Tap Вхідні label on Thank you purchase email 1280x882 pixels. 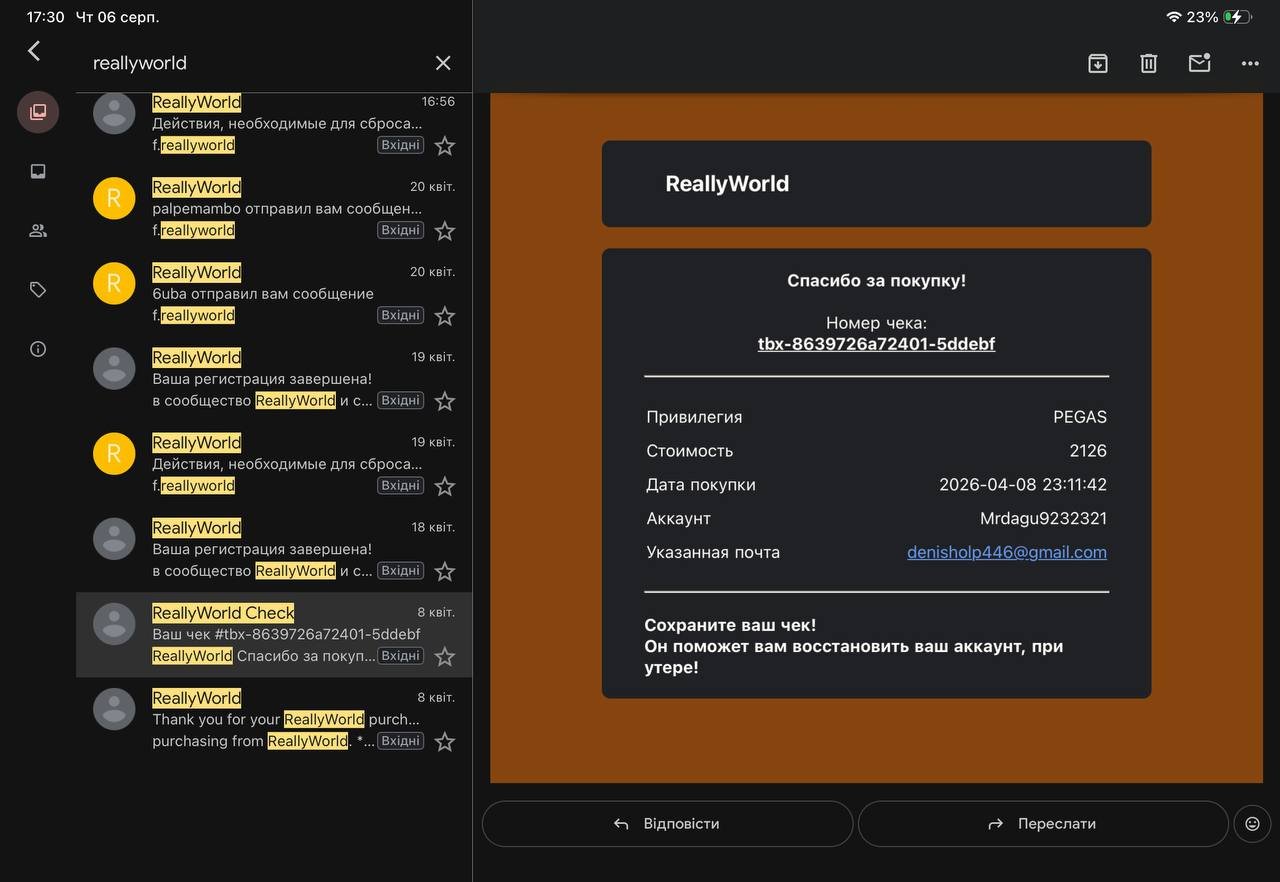(400, 741)
